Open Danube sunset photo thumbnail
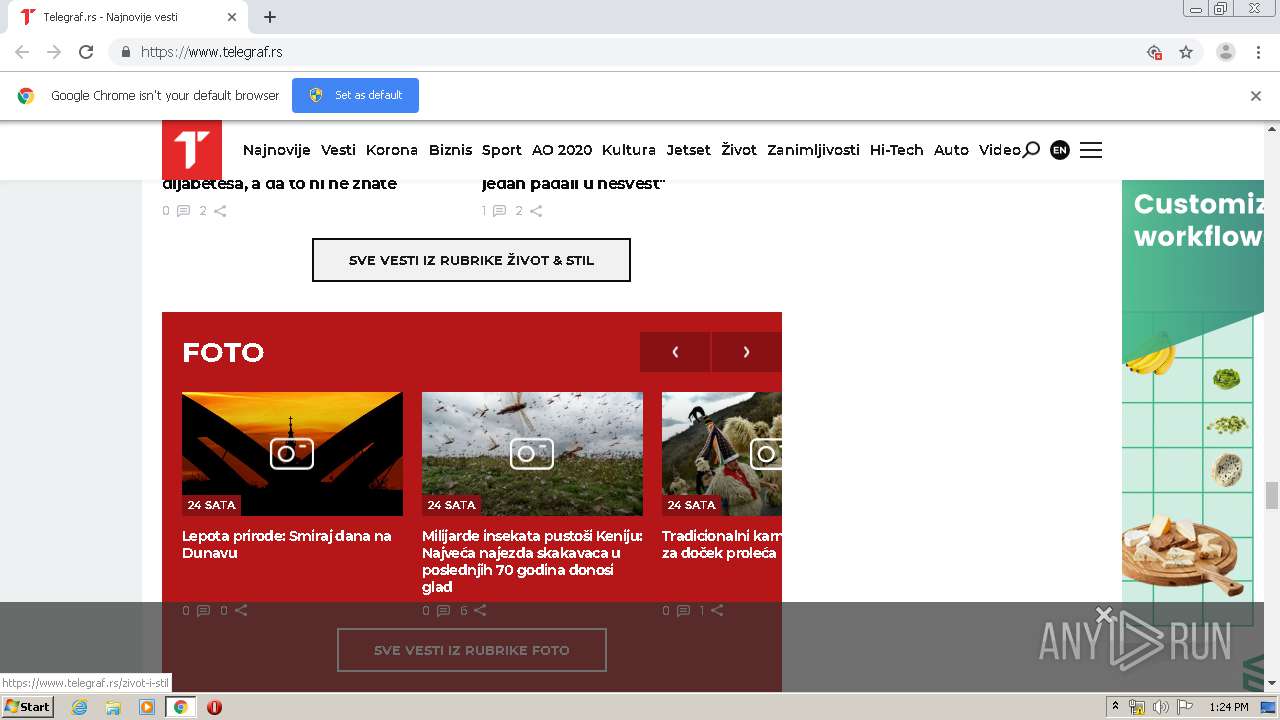Image resolution: width=1280 pixels, height=720 pixels. 292,454
